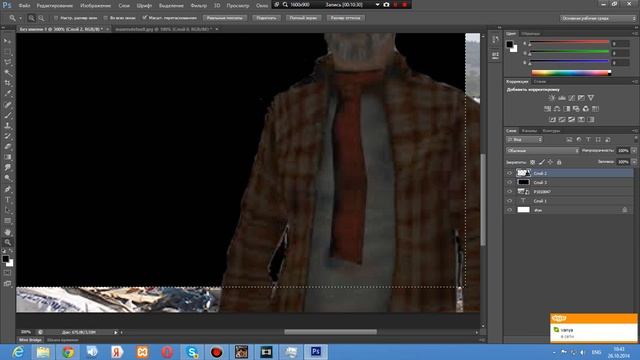
Task: Click the Zoom In mode icon
Action: coord(31,18)
